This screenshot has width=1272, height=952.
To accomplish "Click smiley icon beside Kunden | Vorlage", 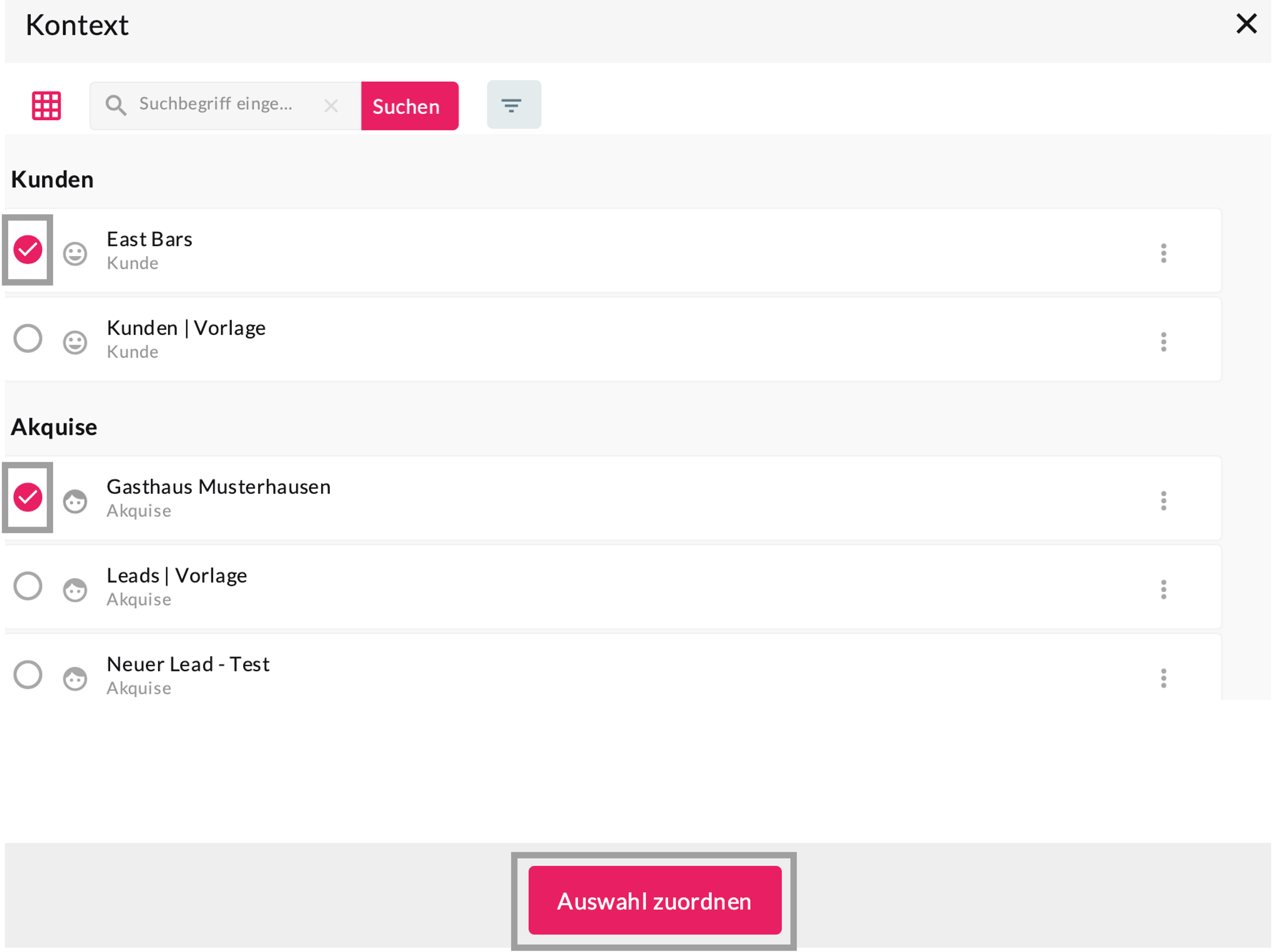I will pos(75,342).
